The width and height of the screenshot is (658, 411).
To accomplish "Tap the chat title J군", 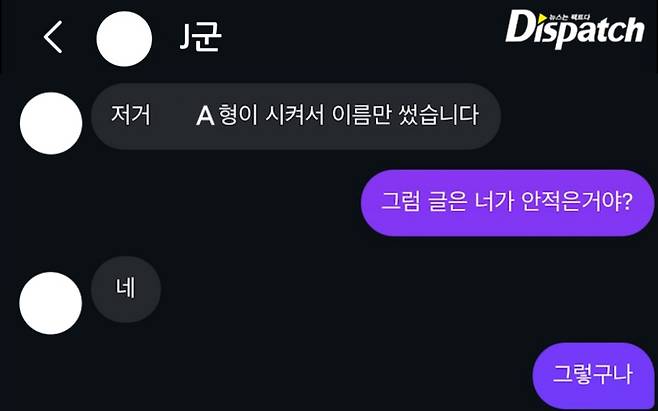I will click(200, 37).
